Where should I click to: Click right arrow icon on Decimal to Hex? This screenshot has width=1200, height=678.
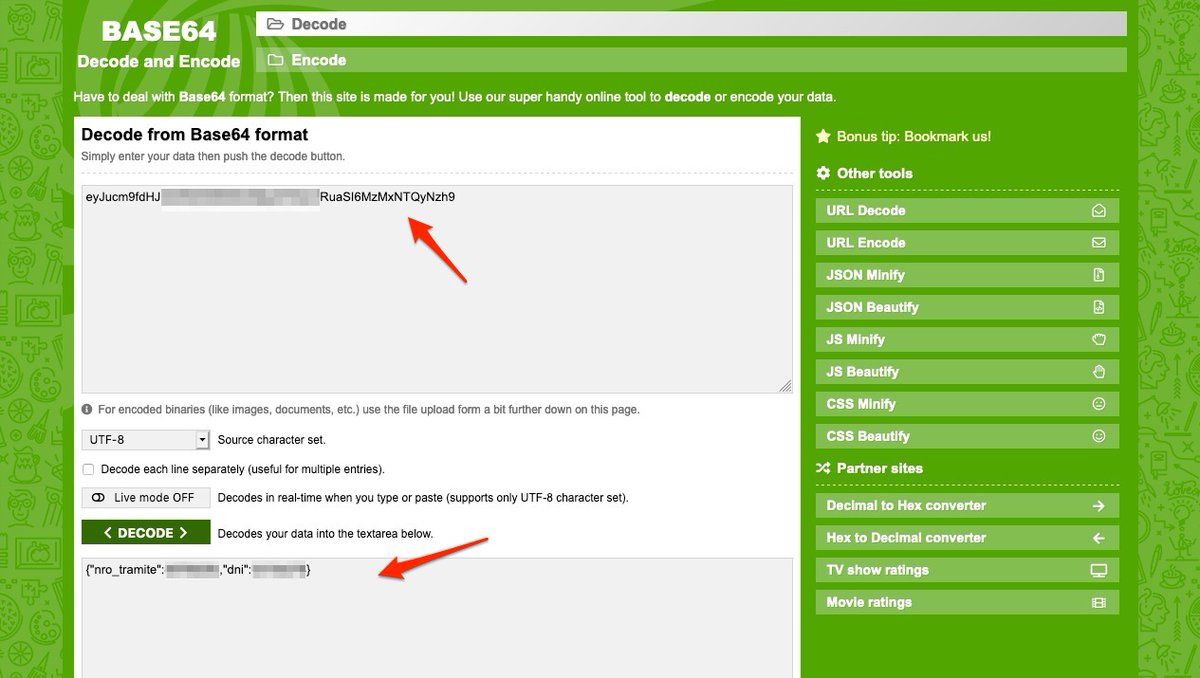1099,506
